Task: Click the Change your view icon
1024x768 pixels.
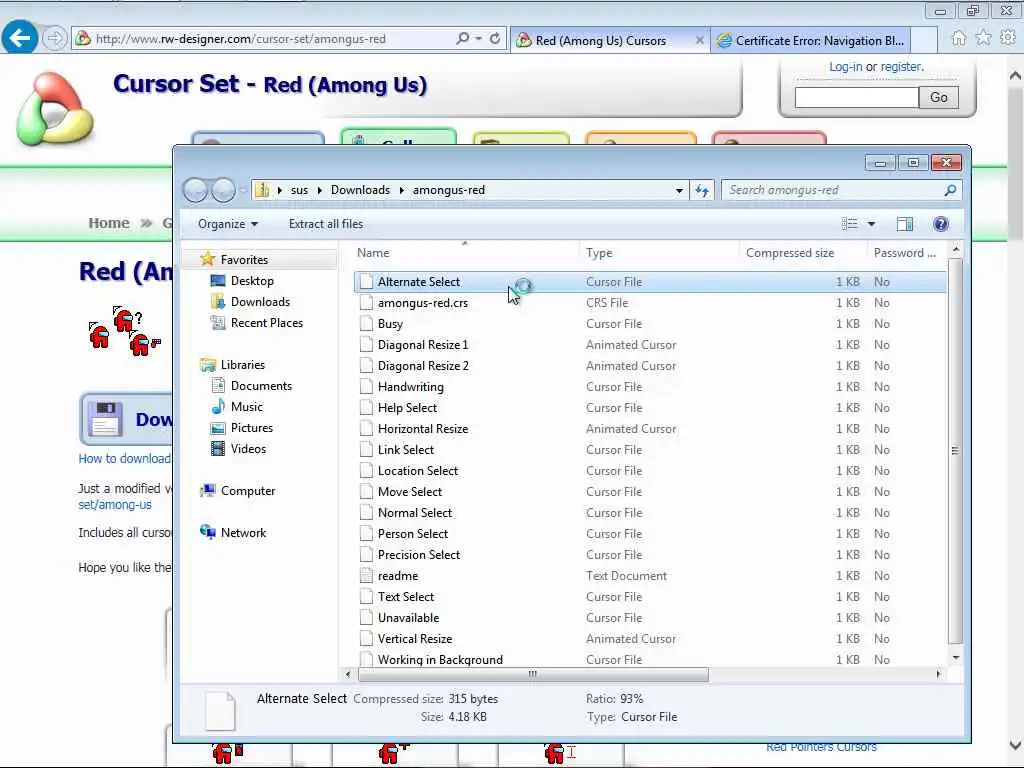Action: (850, 224)
